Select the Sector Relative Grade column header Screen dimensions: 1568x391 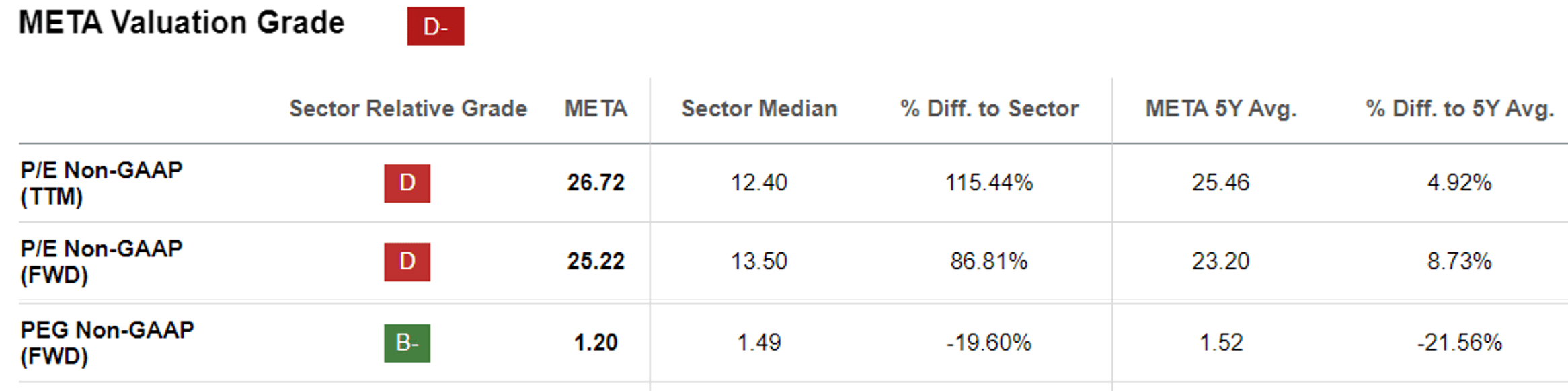pos(407,108)
